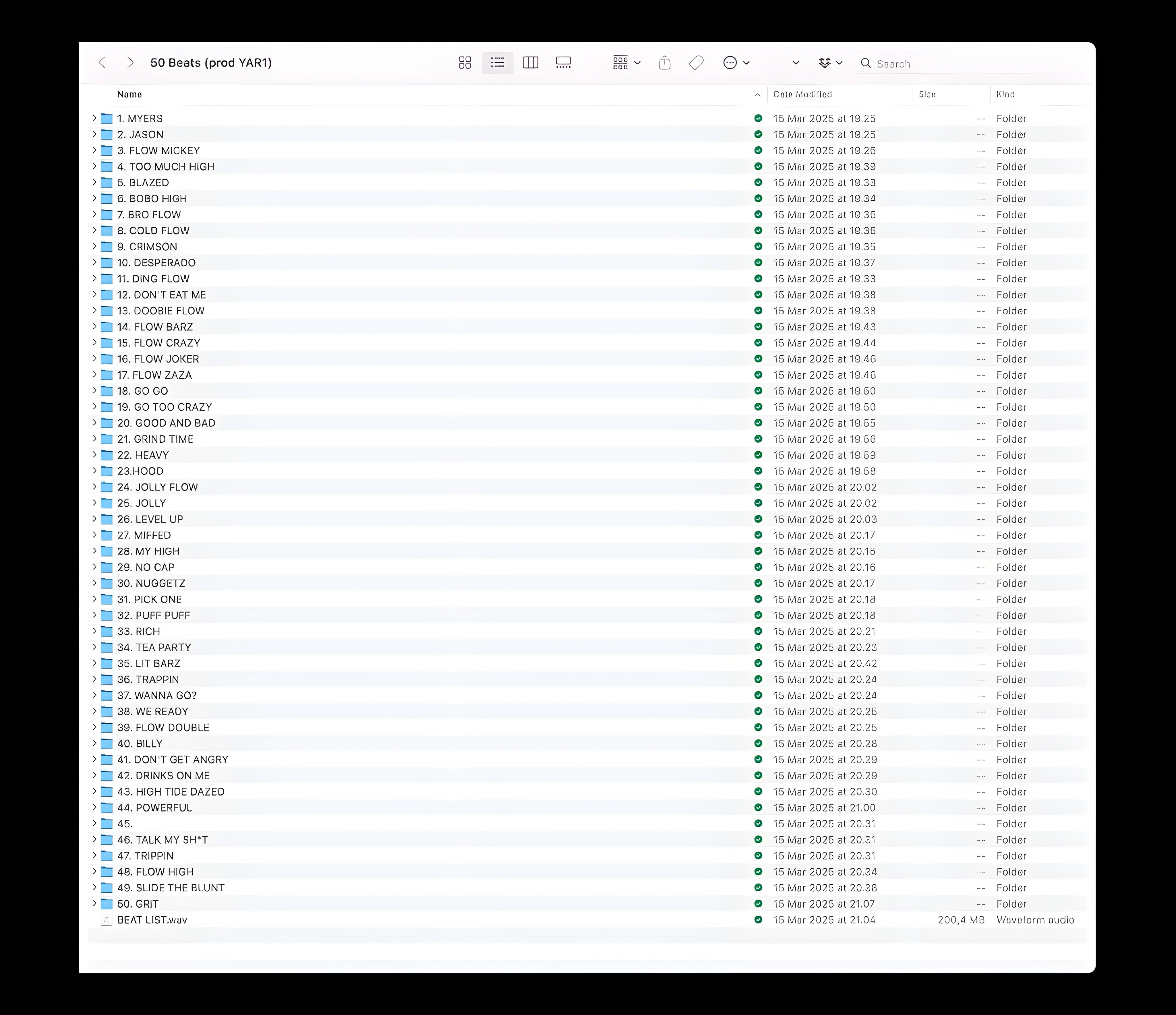Go back with left arrow
Image resolution: width=1176 pixels, height=1015 pixels.
(x=102, y=63)
